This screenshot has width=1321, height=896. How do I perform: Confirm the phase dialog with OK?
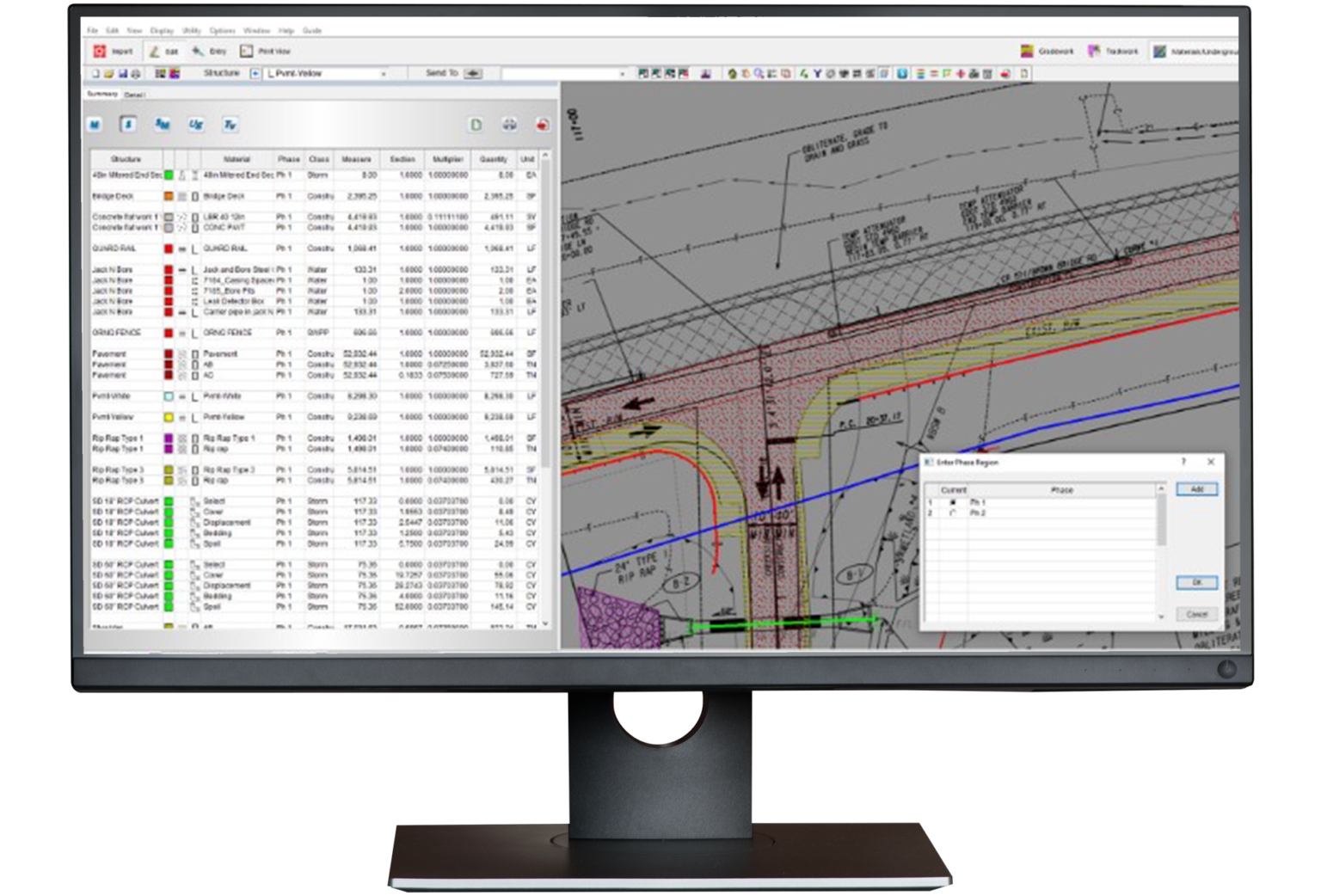tap(1197, 582)
